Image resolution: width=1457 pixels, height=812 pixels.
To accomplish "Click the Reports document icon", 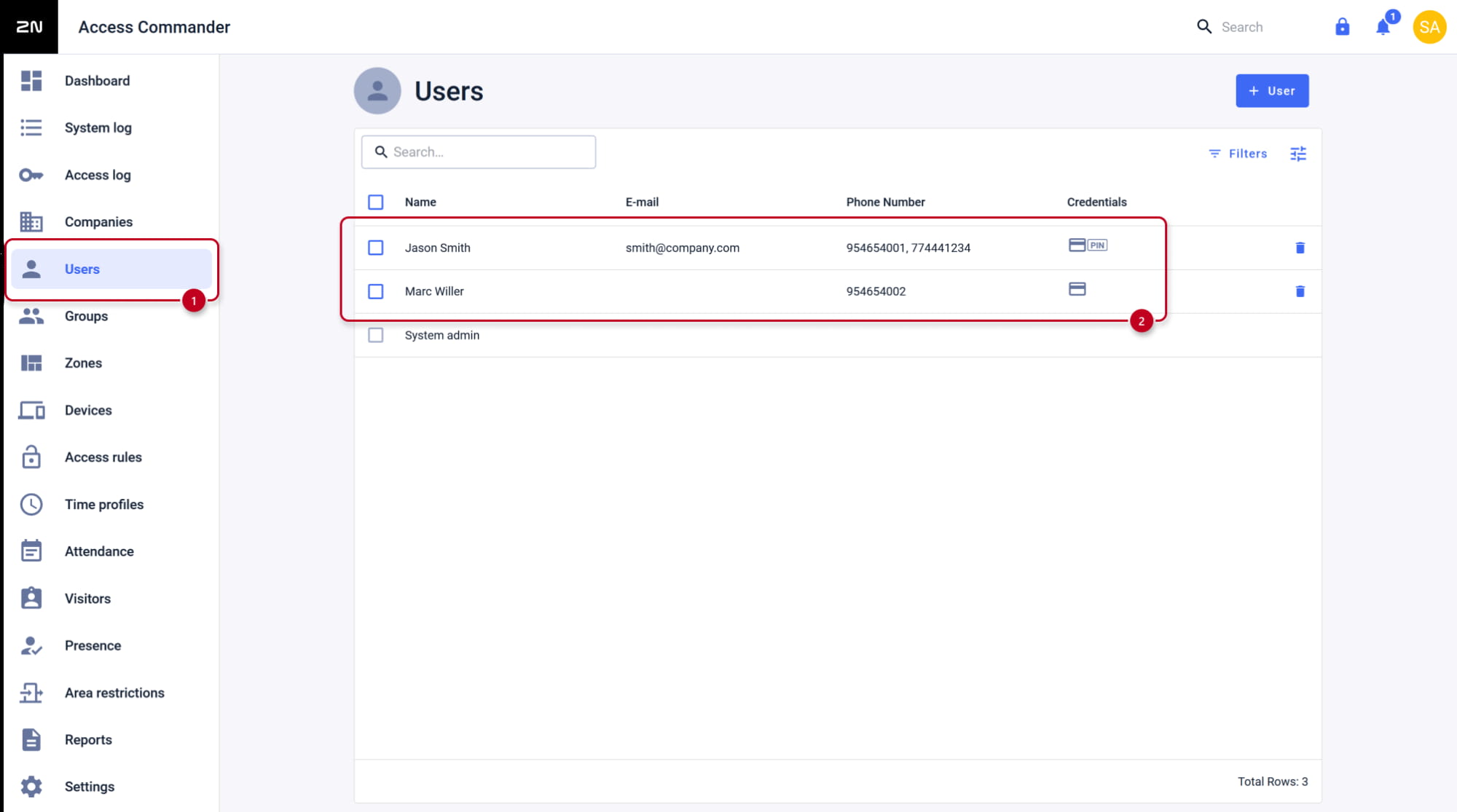I will tap(31, 739).
